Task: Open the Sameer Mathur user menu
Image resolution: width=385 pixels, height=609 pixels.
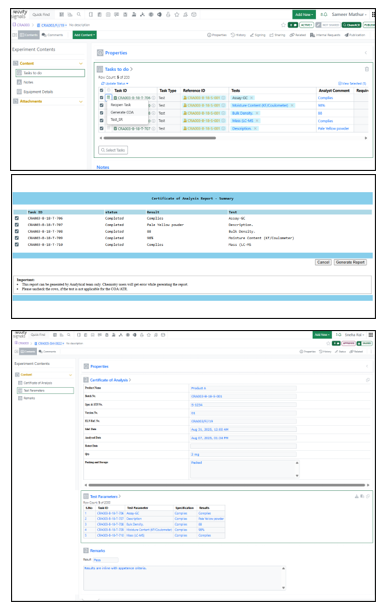Action: [x=348, y=14]
